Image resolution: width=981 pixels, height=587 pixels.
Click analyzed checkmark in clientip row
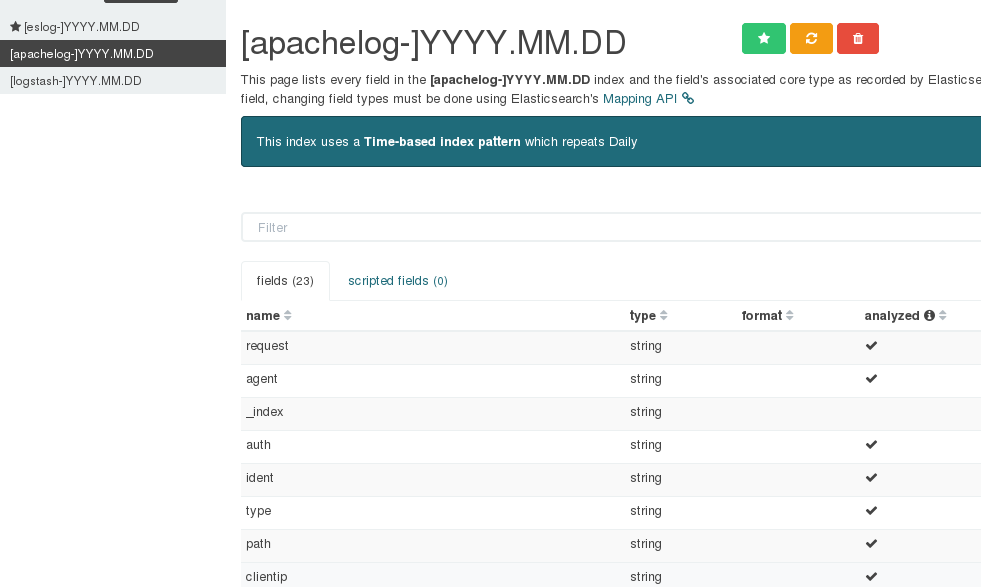click(871, 576)
